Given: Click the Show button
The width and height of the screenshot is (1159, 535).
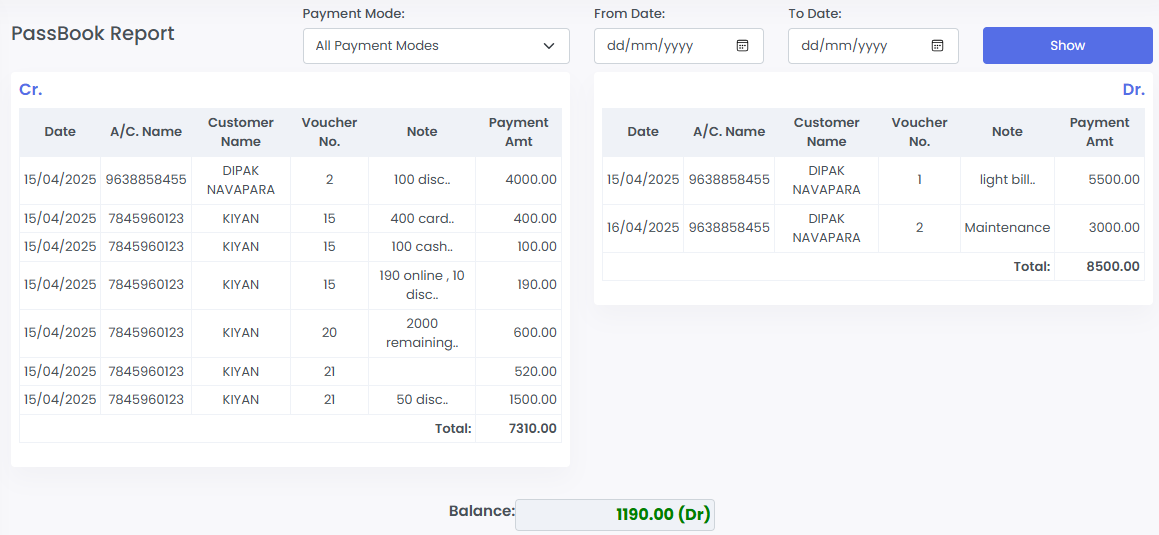Looking at the screenshot, I should coord(1067,46).
